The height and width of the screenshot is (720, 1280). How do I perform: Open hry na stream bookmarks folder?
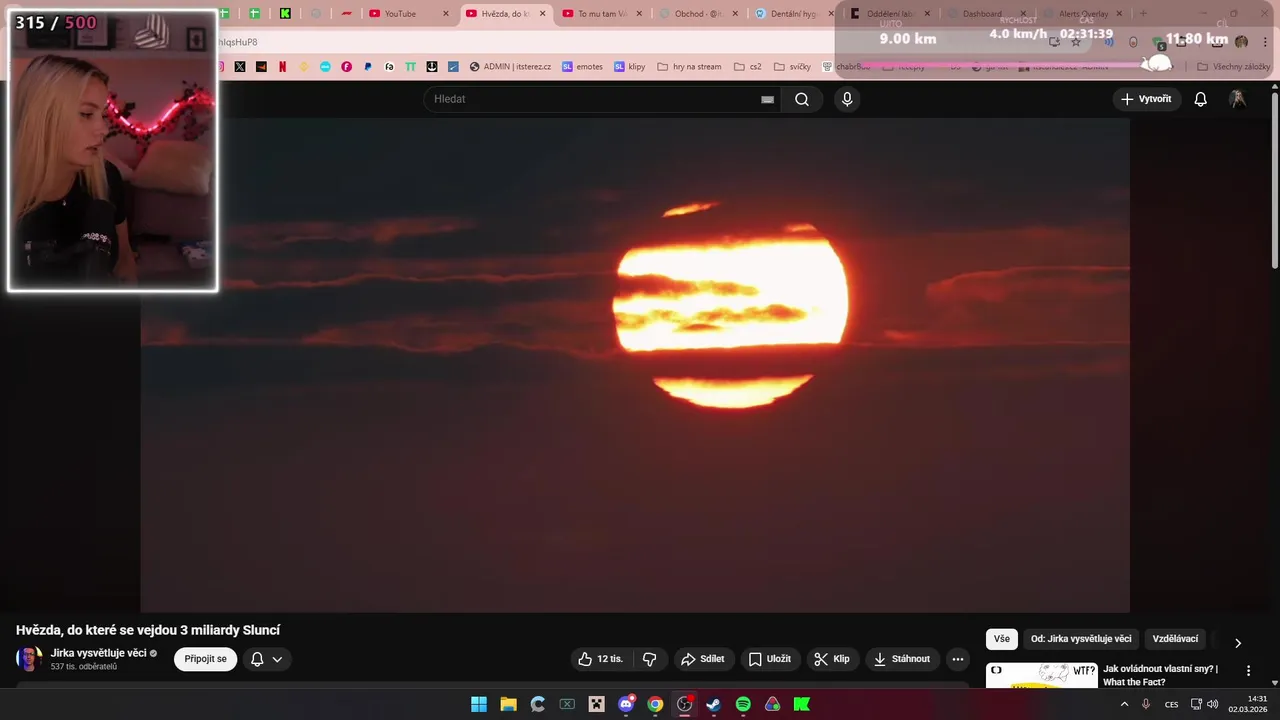click(x=689, y=67)
